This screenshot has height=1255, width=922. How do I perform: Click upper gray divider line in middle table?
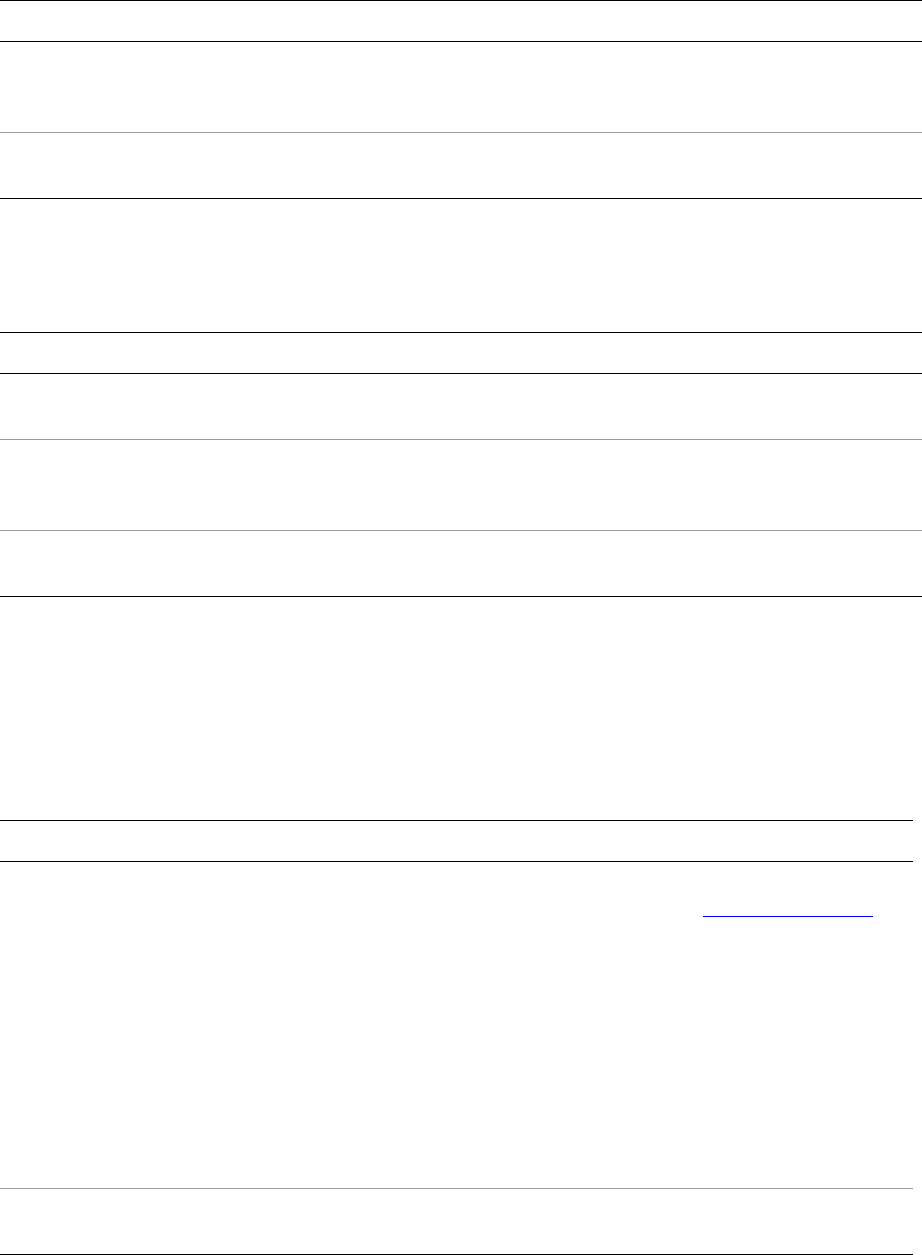pos(460,439)
